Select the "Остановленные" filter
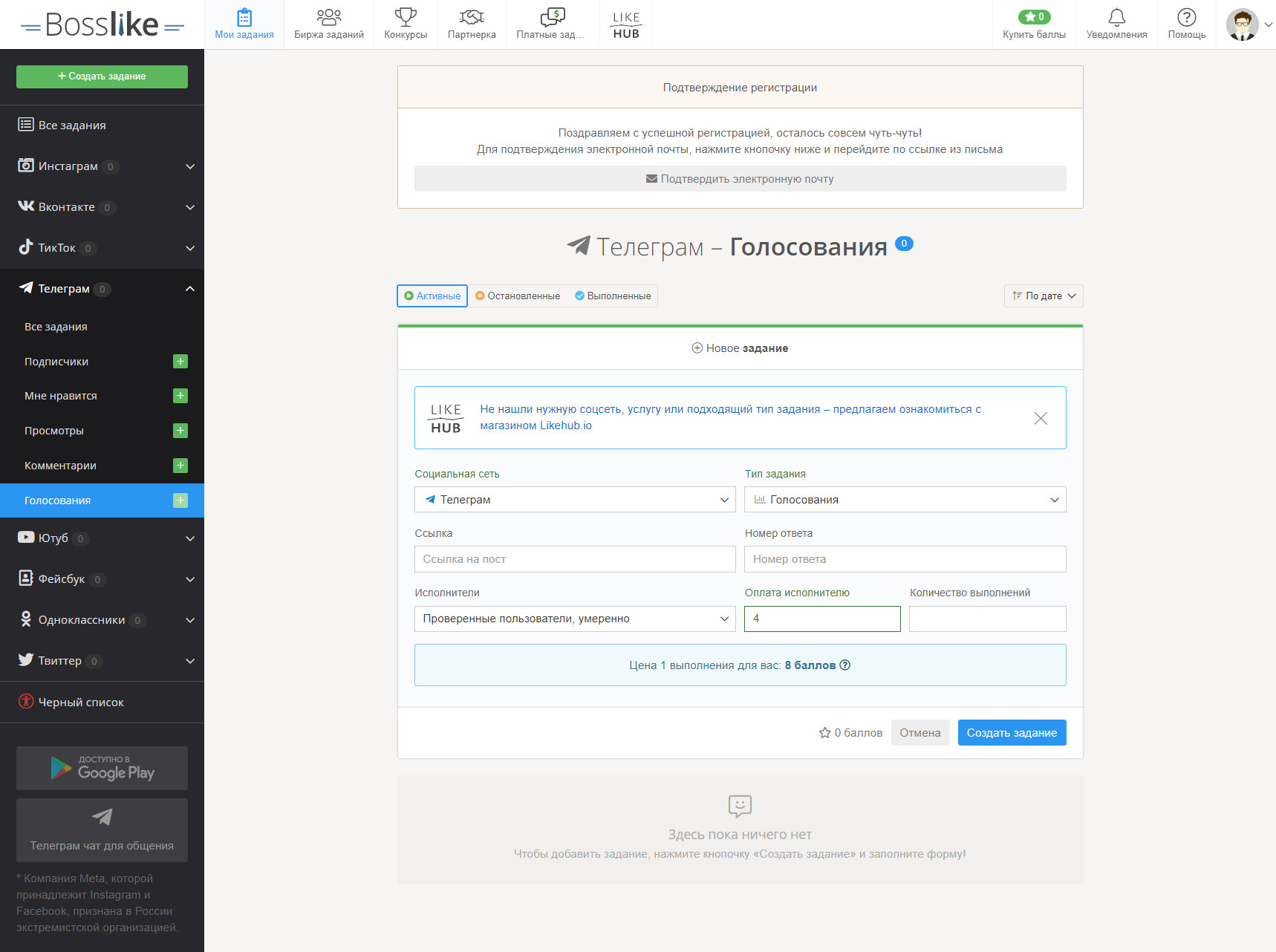The image size is (1276, 952). point(518,296)
